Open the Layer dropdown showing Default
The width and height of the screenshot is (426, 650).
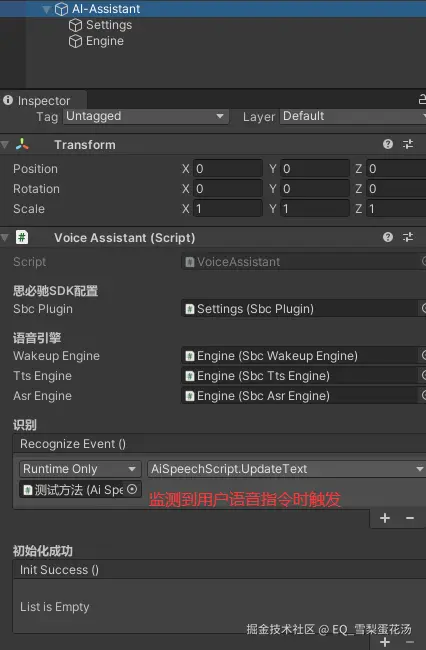pos(353,116)
